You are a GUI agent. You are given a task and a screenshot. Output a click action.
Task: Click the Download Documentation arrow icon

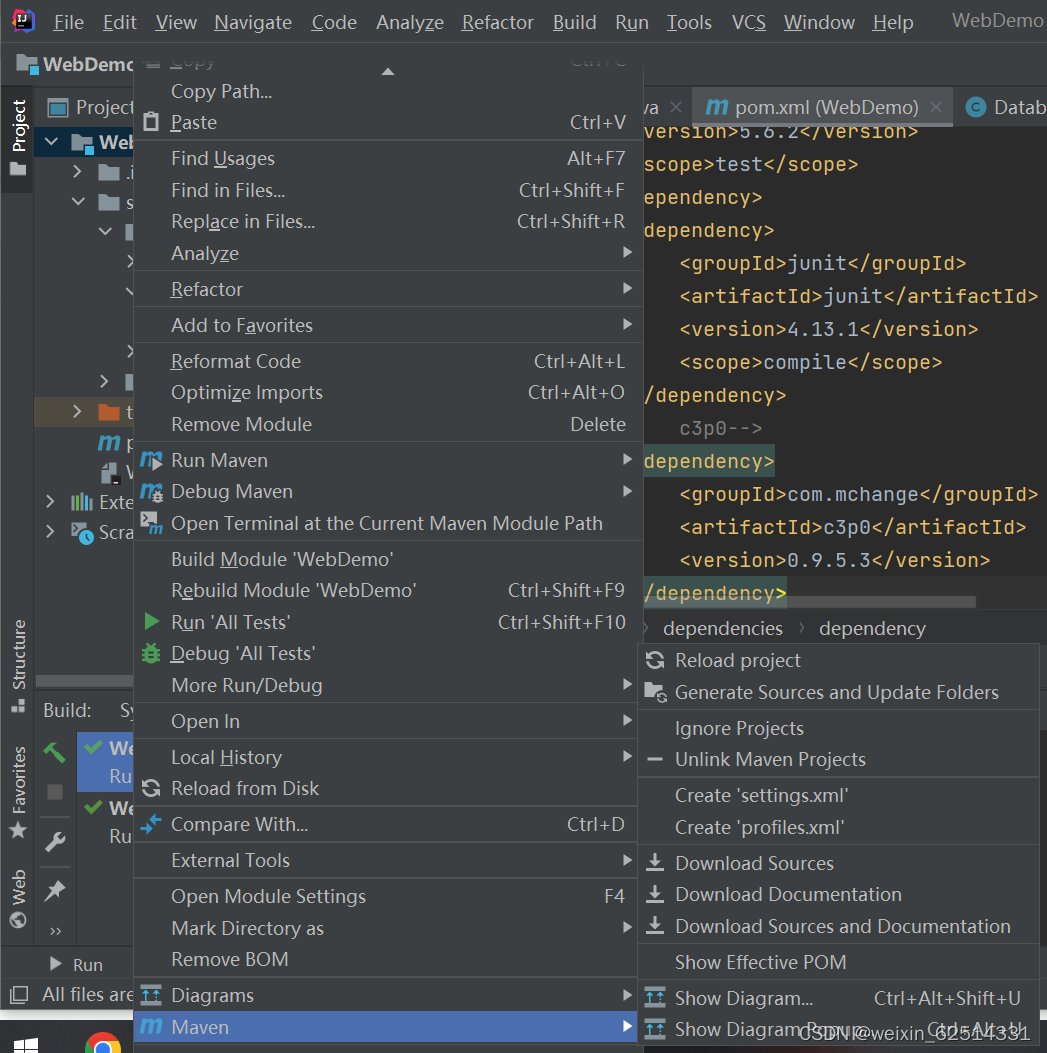click(655, 894)
